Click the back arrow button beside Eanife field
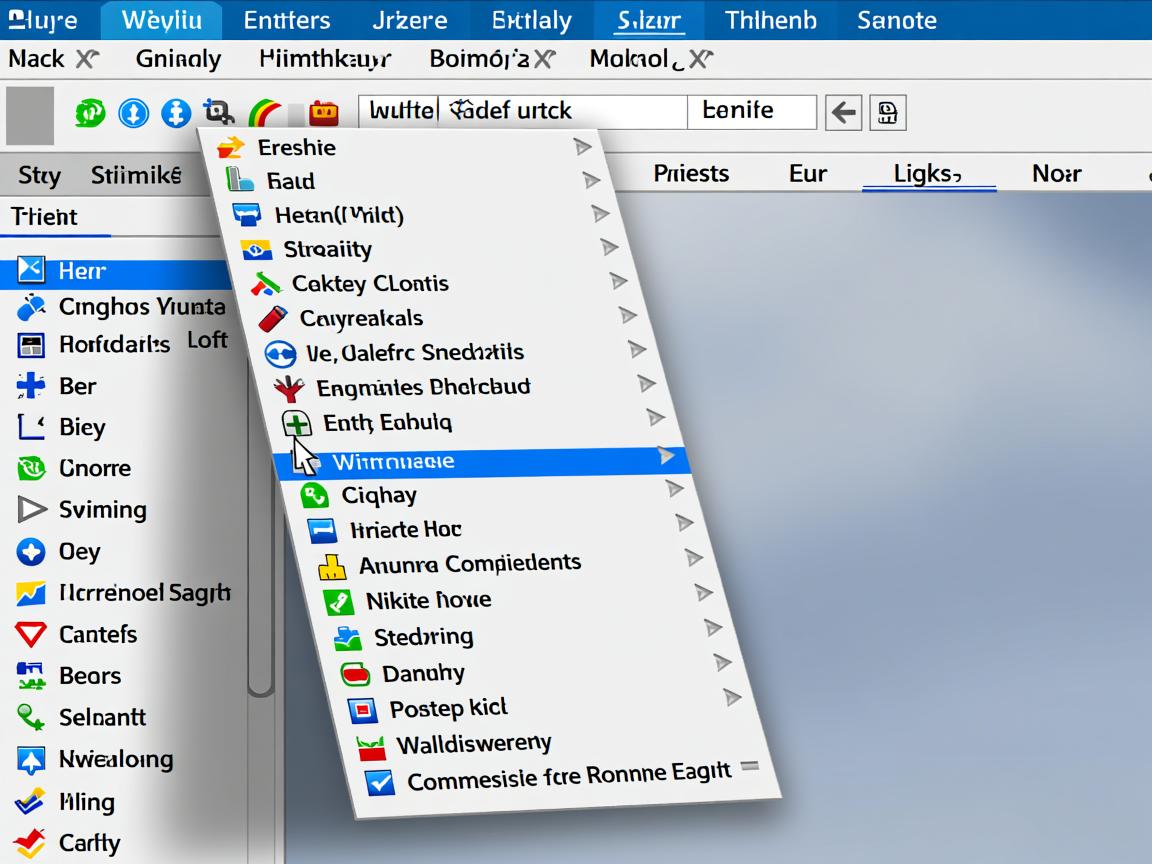Viewport: 1152px width, 864px height. click(x=843, y=113)
